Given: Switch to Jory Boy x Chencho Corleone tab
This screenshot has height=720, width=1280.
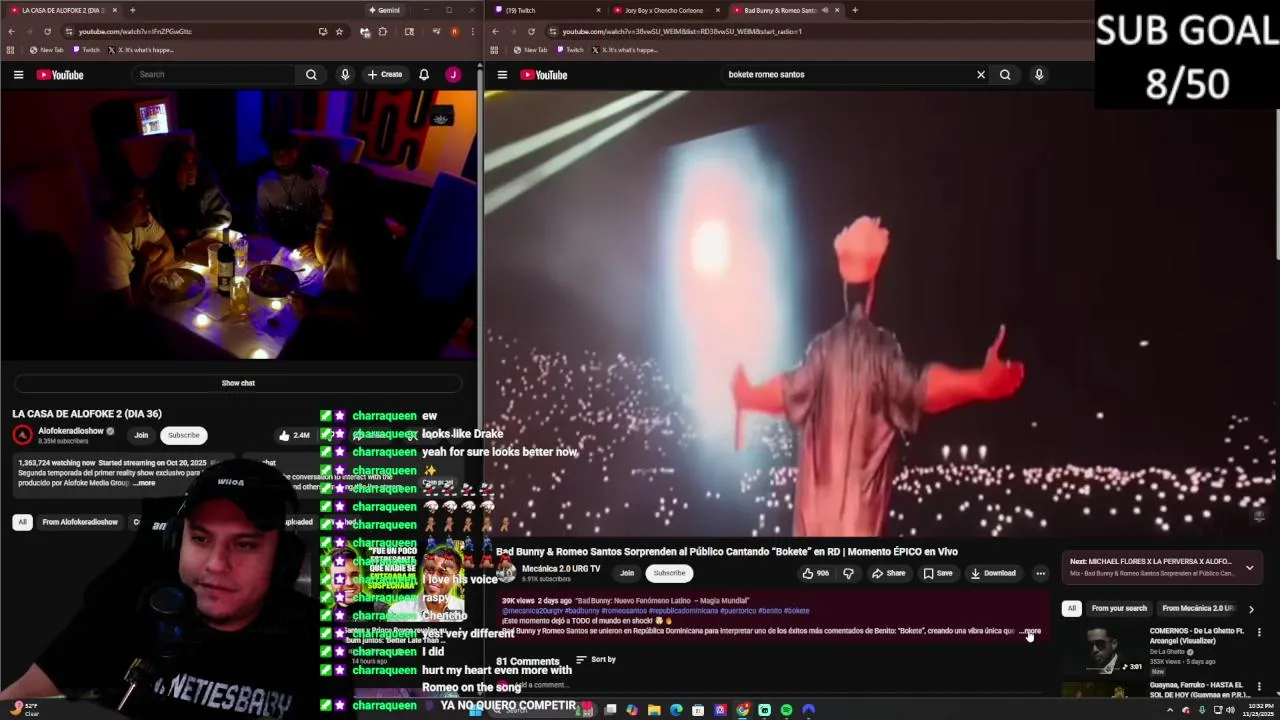Looking at the screenshot, I should point(665,10).
